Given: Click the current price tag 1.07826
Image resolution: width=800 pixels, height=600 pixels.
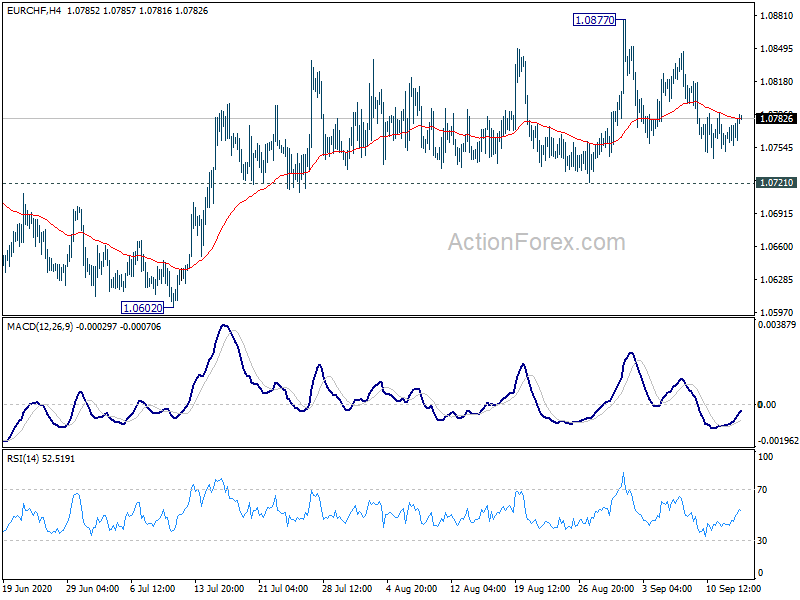Looking at the screenshot, I should (777, 118).
